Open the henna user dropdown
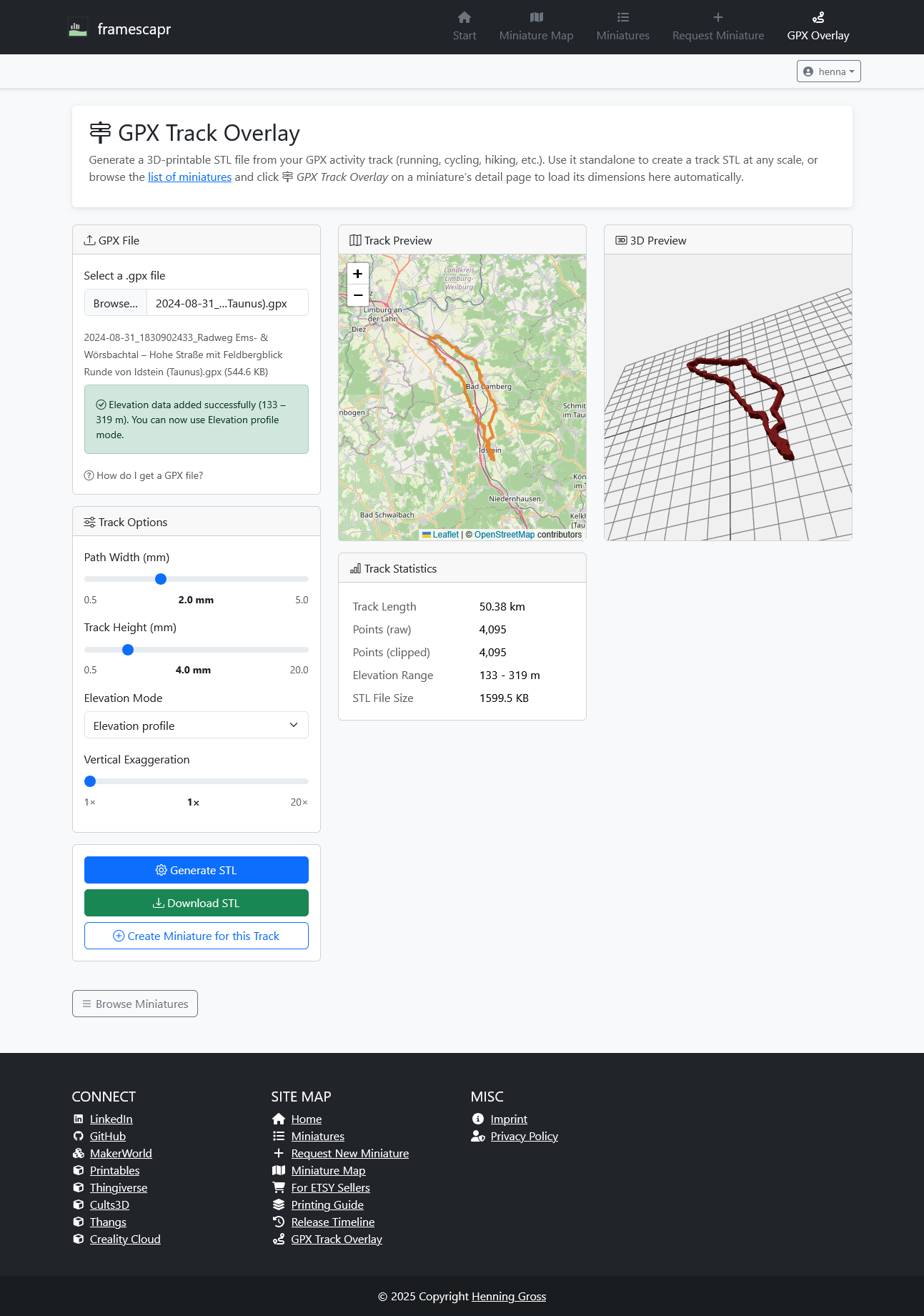924x1316 pixels. point(829,71)
